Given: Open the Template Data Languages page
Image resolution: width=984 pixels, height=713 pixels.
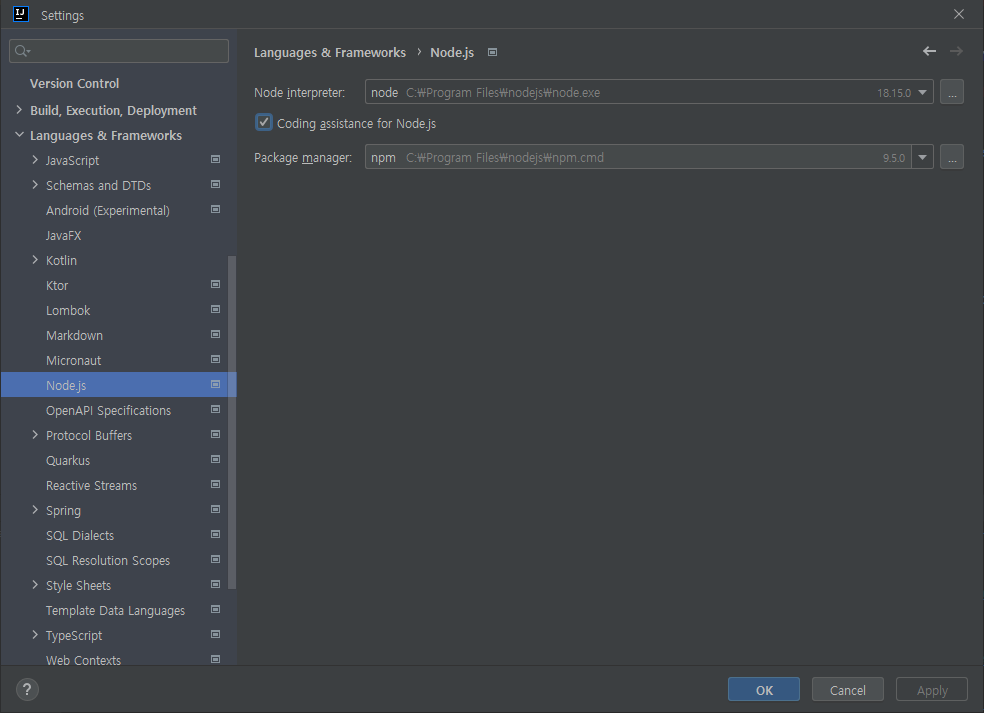Looking at the screenshot, I should [115, 611].
